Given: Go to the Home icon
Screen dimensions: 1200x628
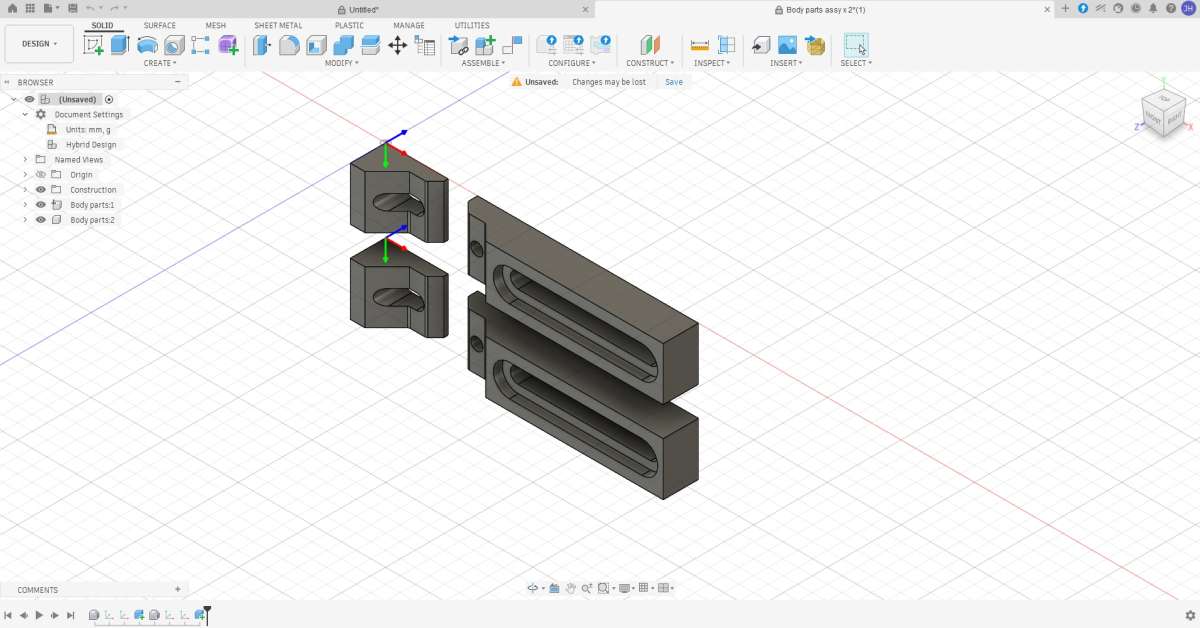Looking at the screenshot, I should (x=12, y=8).
